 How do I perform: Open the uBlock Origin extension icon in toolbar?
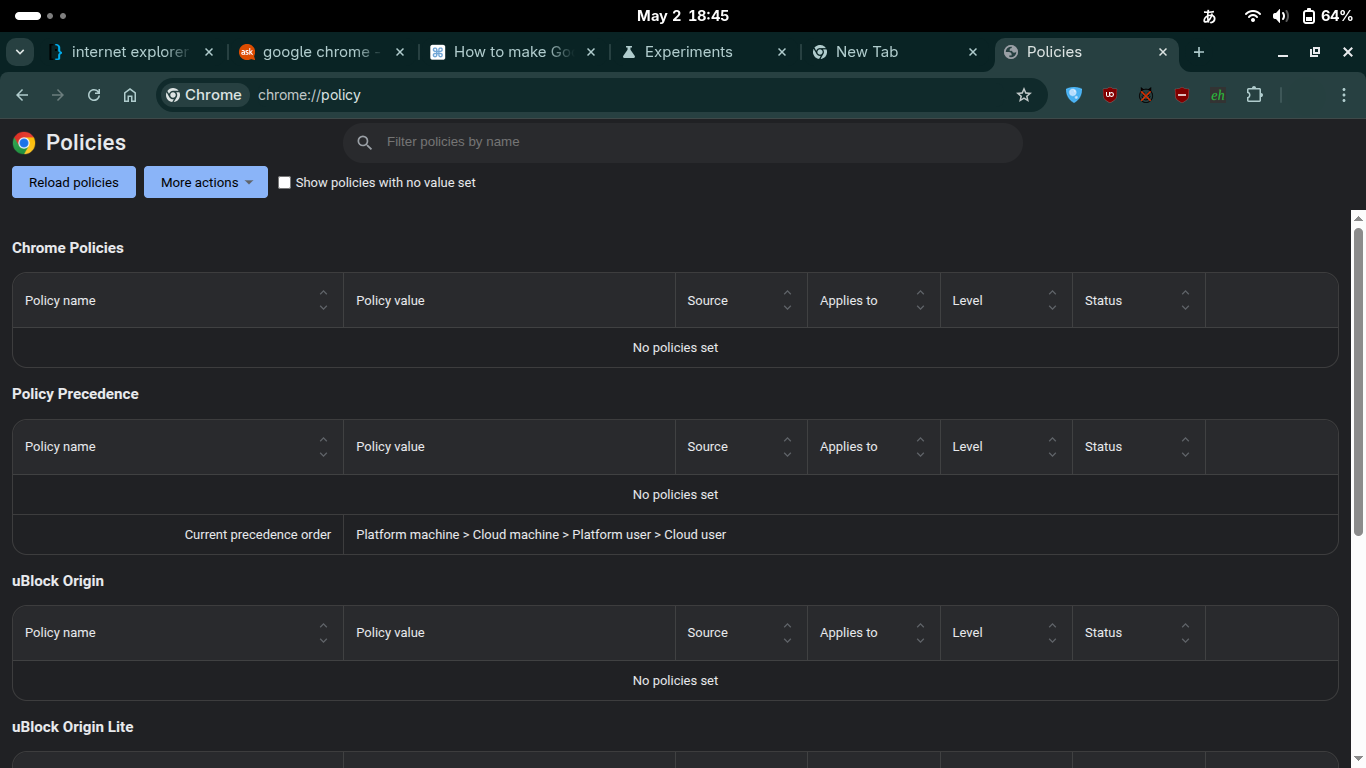[1110, 95]
